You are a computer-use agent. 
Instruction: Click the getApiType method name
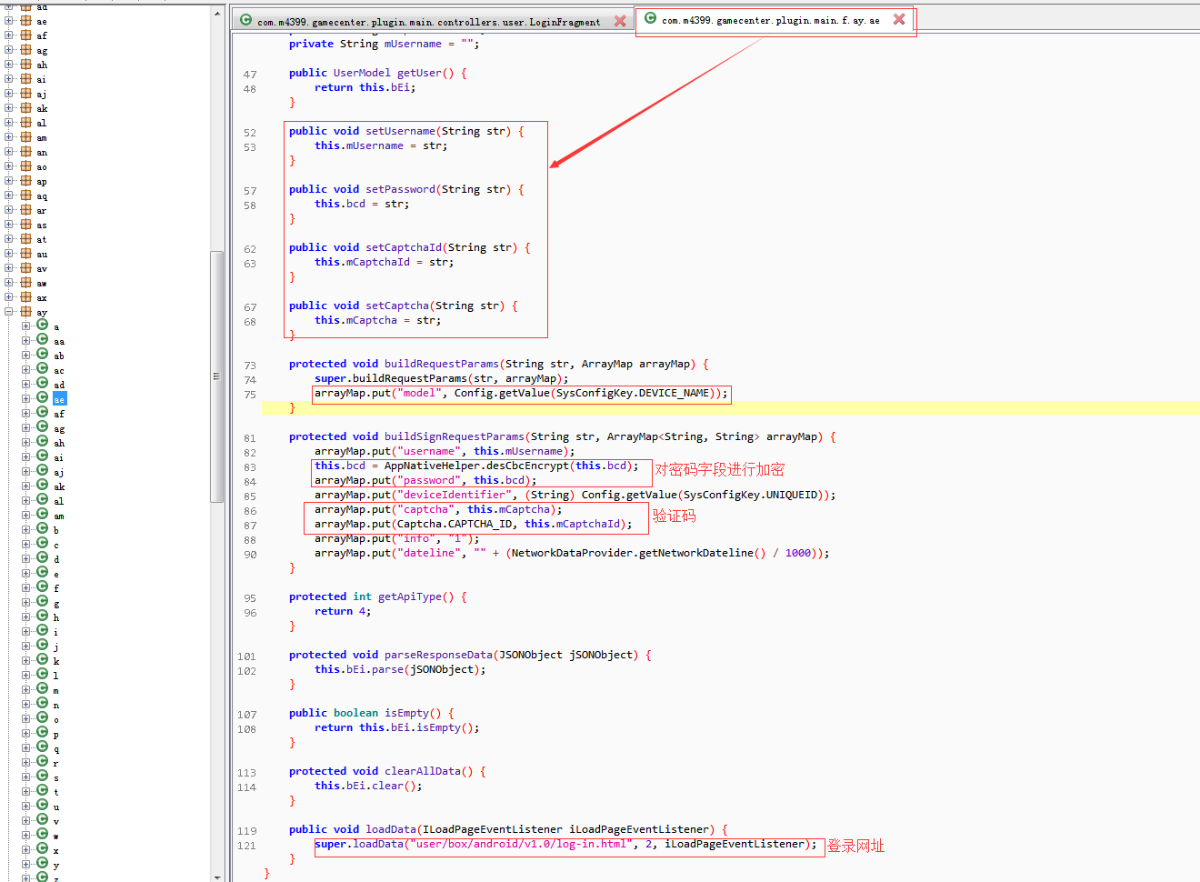click(409, 597)
